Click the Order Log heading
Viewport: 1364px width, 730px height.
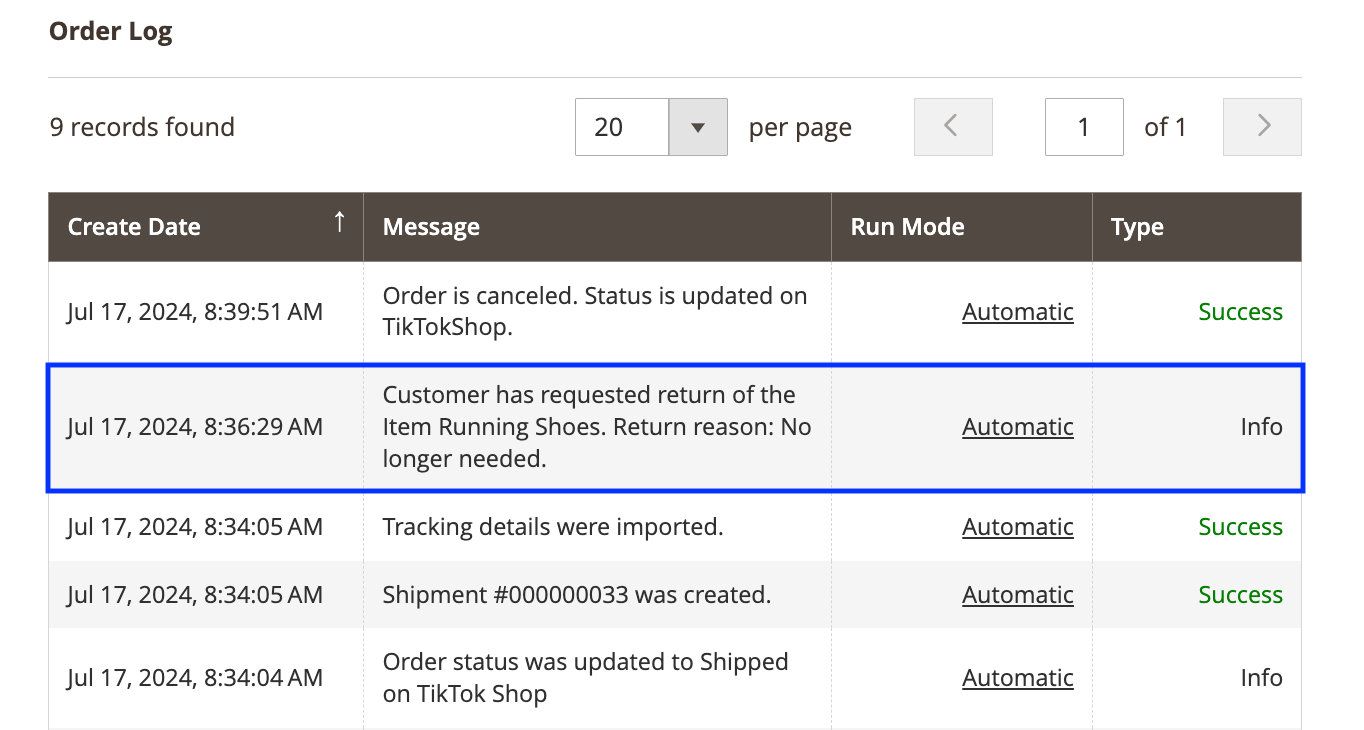(x=110, y=31)
